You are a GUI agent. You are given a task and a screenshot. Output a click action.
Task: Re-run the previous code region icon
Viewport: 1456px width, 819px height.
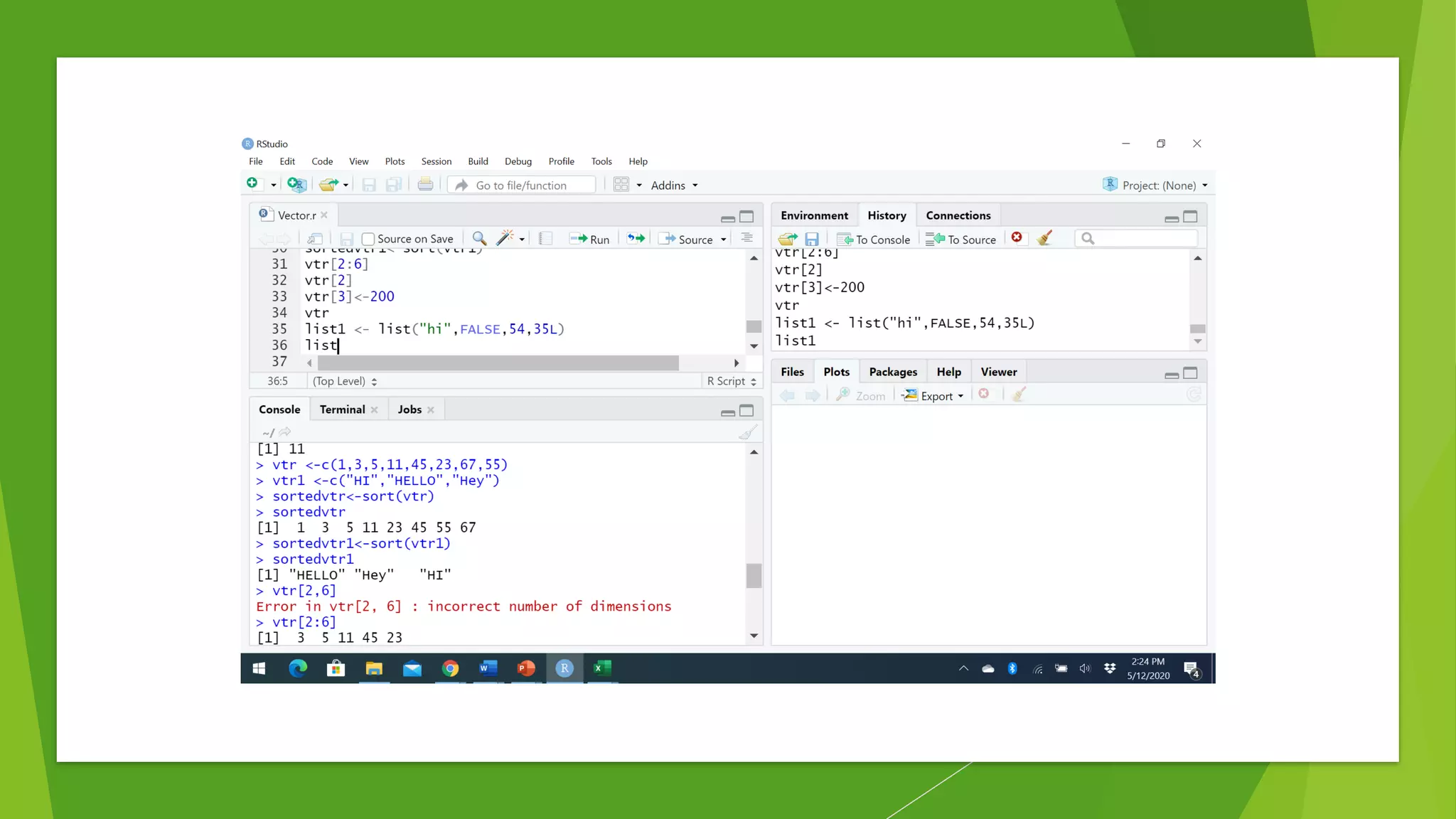point(636,239)
